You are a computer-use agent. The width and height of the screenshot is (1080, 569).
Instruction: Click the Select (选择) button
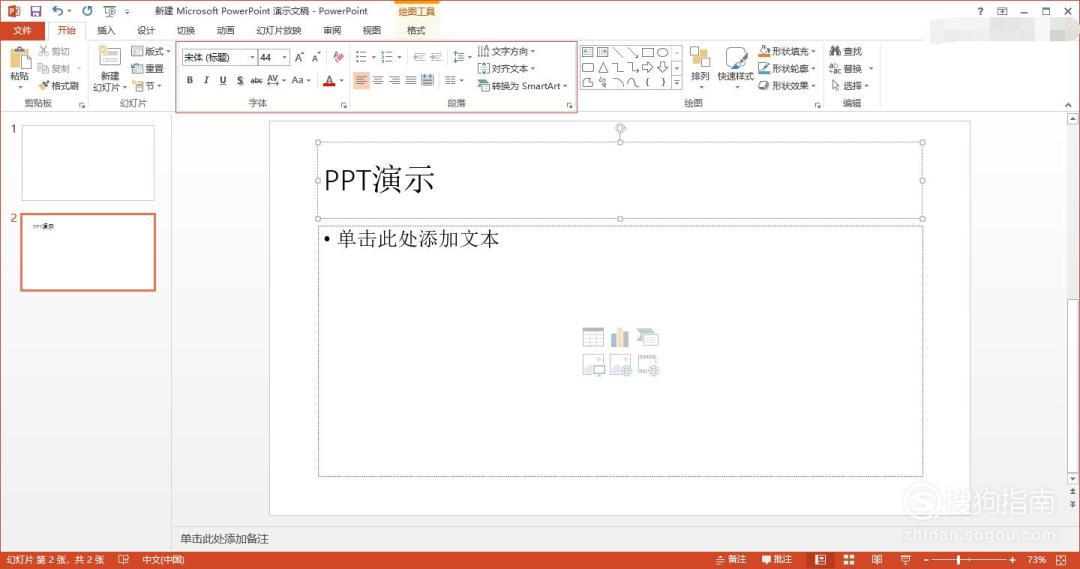(x=850, y=85)
